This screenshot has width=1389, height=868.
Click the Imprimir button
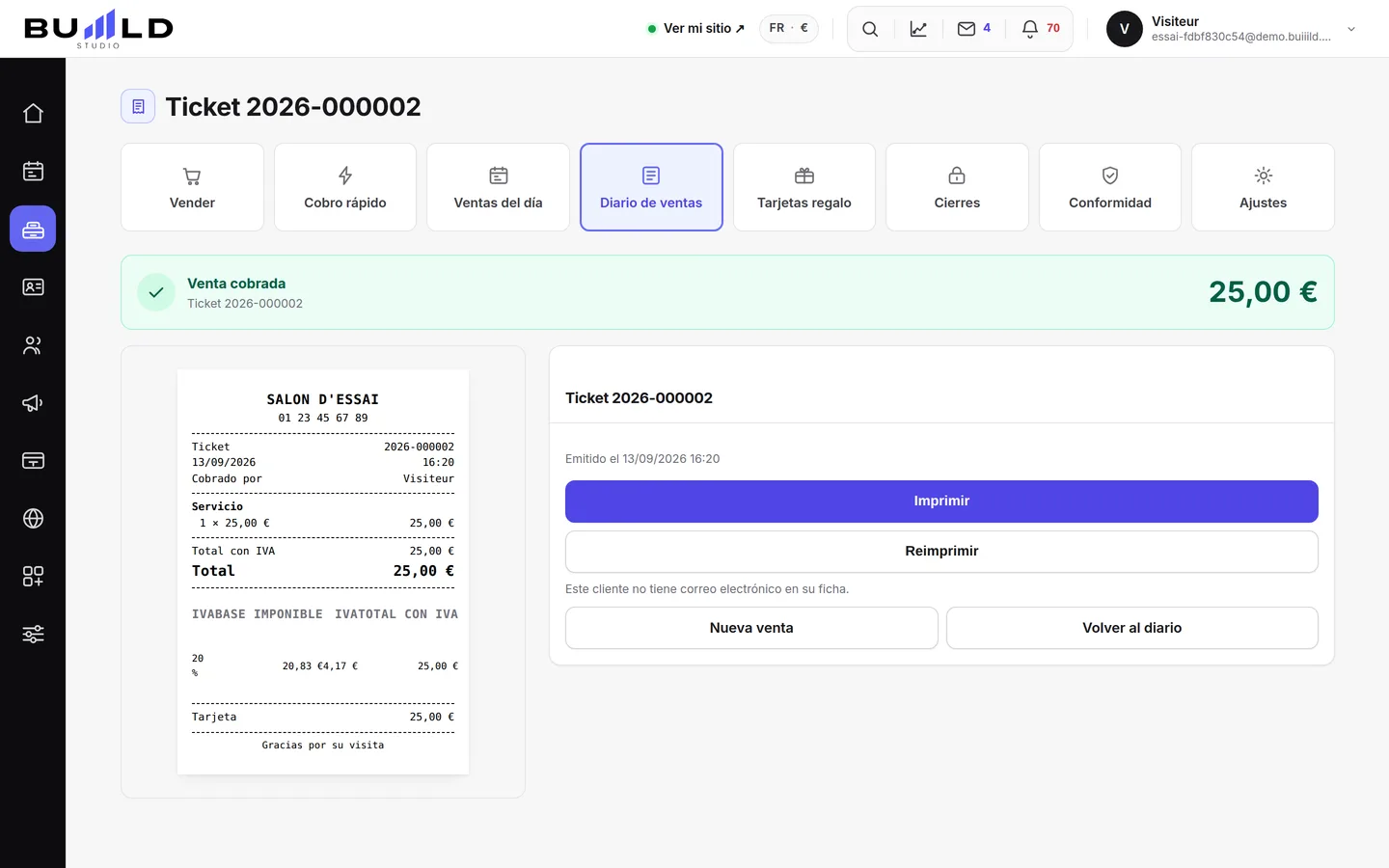click(x=941, y=502)
